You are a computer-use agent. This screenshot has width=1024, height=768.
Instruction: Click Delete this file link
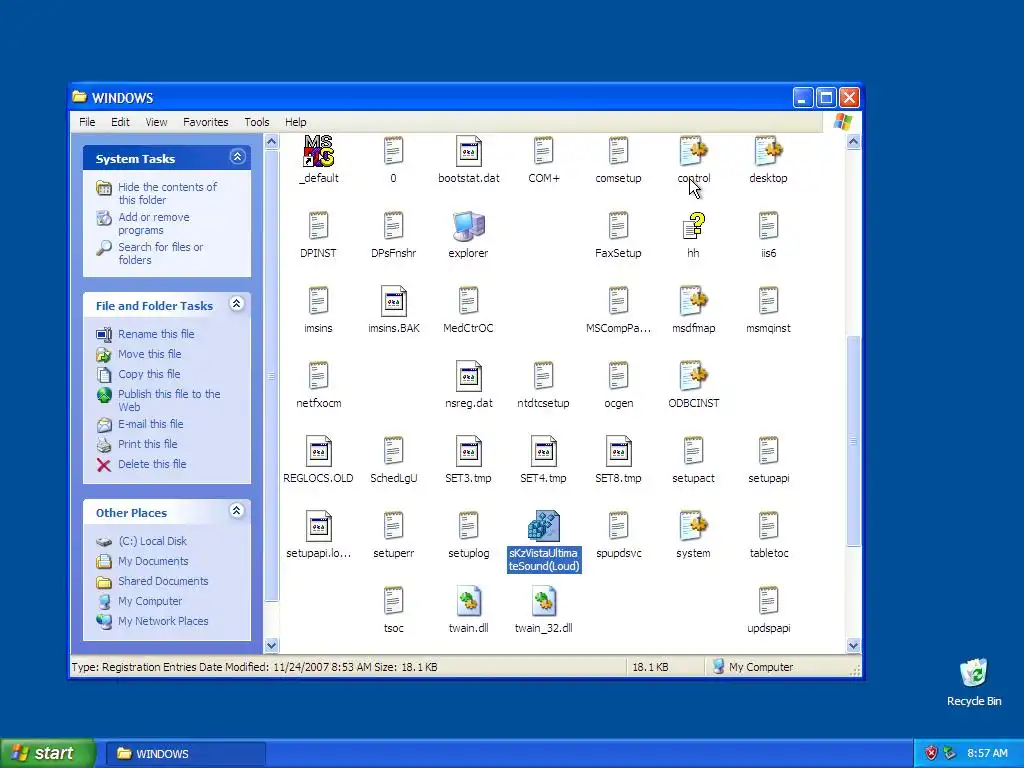coord(152,464)
